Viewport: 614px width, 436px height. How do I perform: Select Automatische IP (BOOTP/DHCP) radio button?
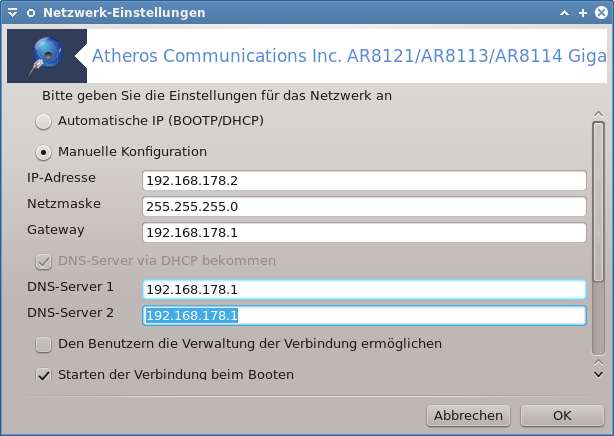43,121
